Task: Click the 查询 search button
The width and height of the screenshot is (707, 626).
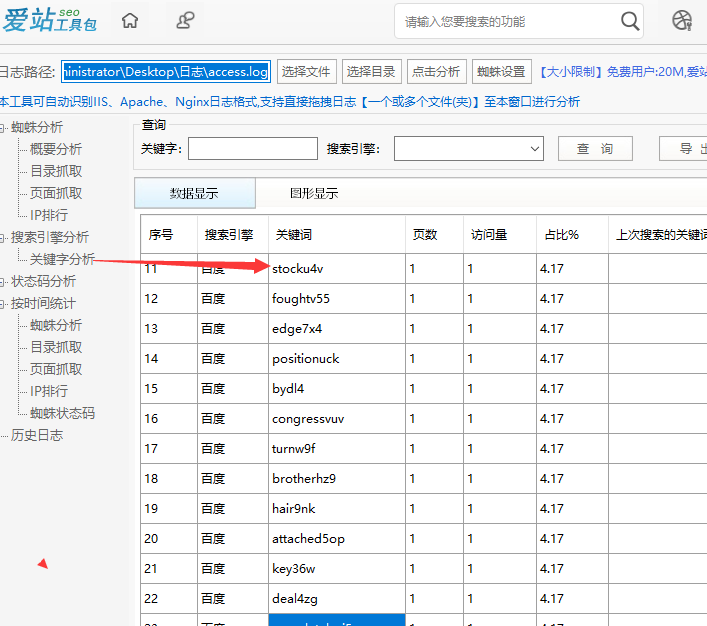Action: point(595,149)
